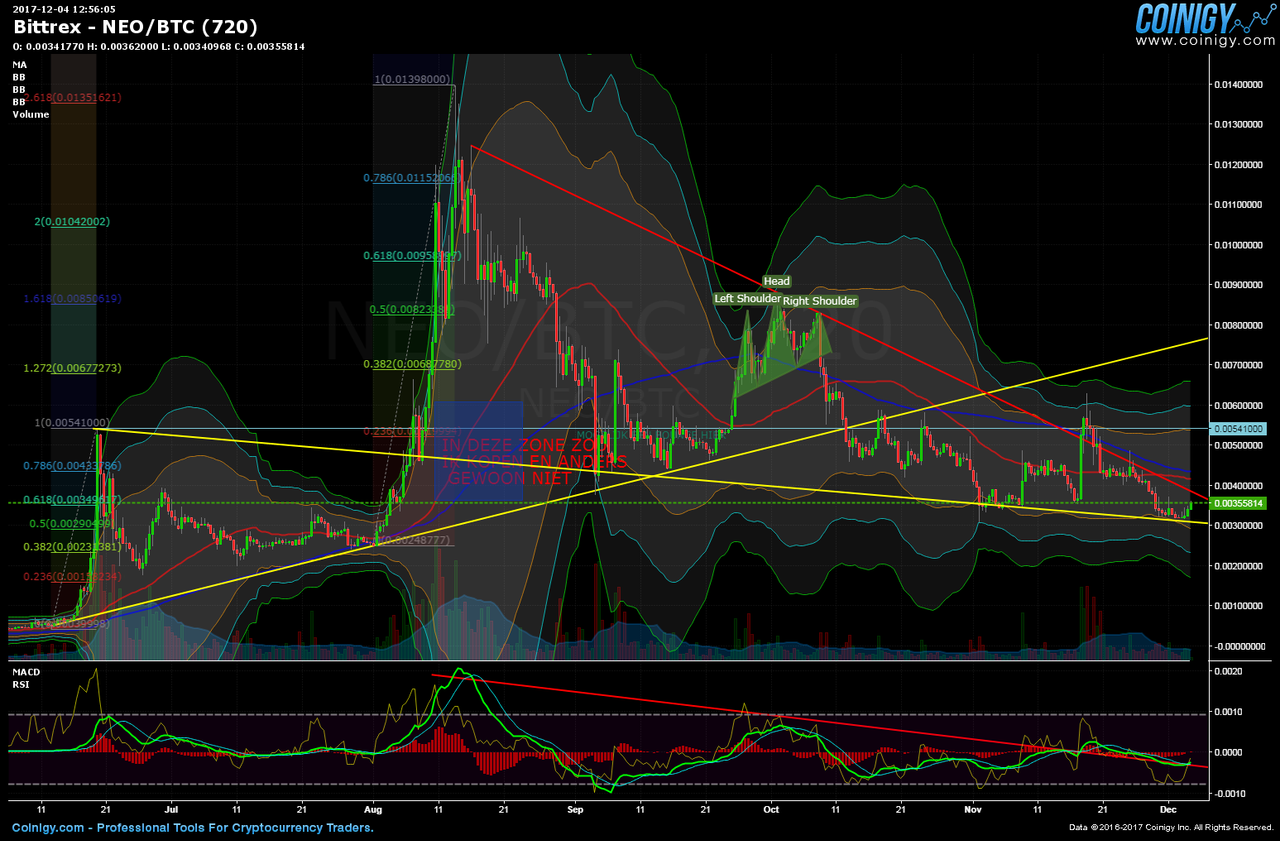The height and width of the screenshot is (841, 1280).
Task: Select the RSI indicator label
Action: 20,685
